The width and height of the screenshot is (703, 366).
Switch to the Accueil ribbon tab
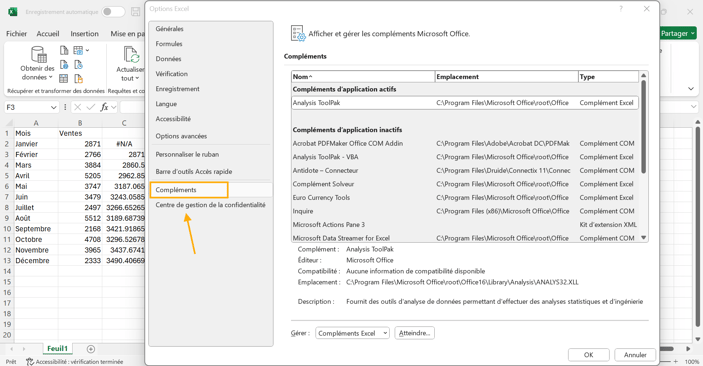pyautogui.click(x=48, y=34)
